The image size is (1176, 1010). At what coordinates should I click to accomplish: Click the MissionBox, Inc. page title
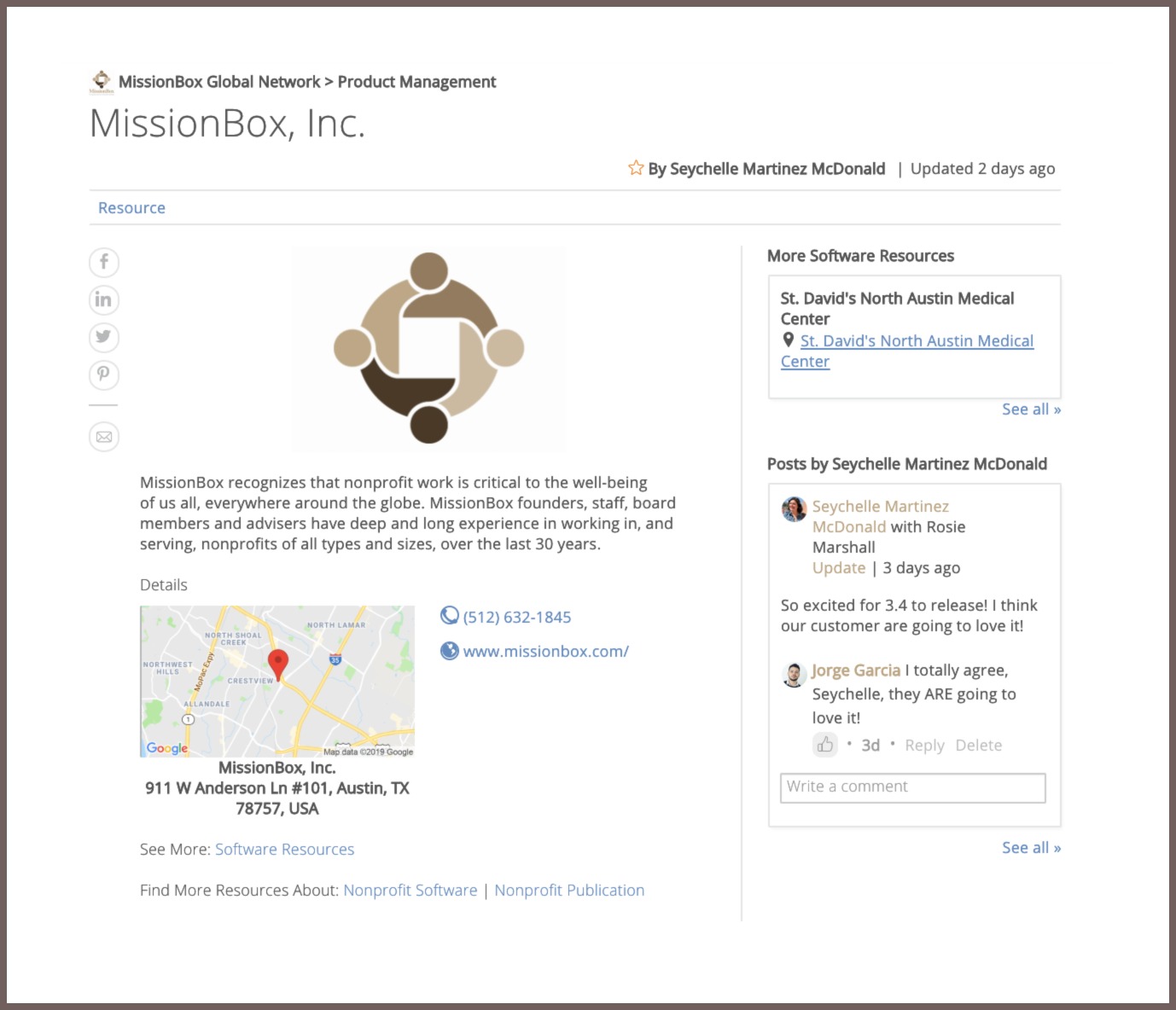pos(228,124)
